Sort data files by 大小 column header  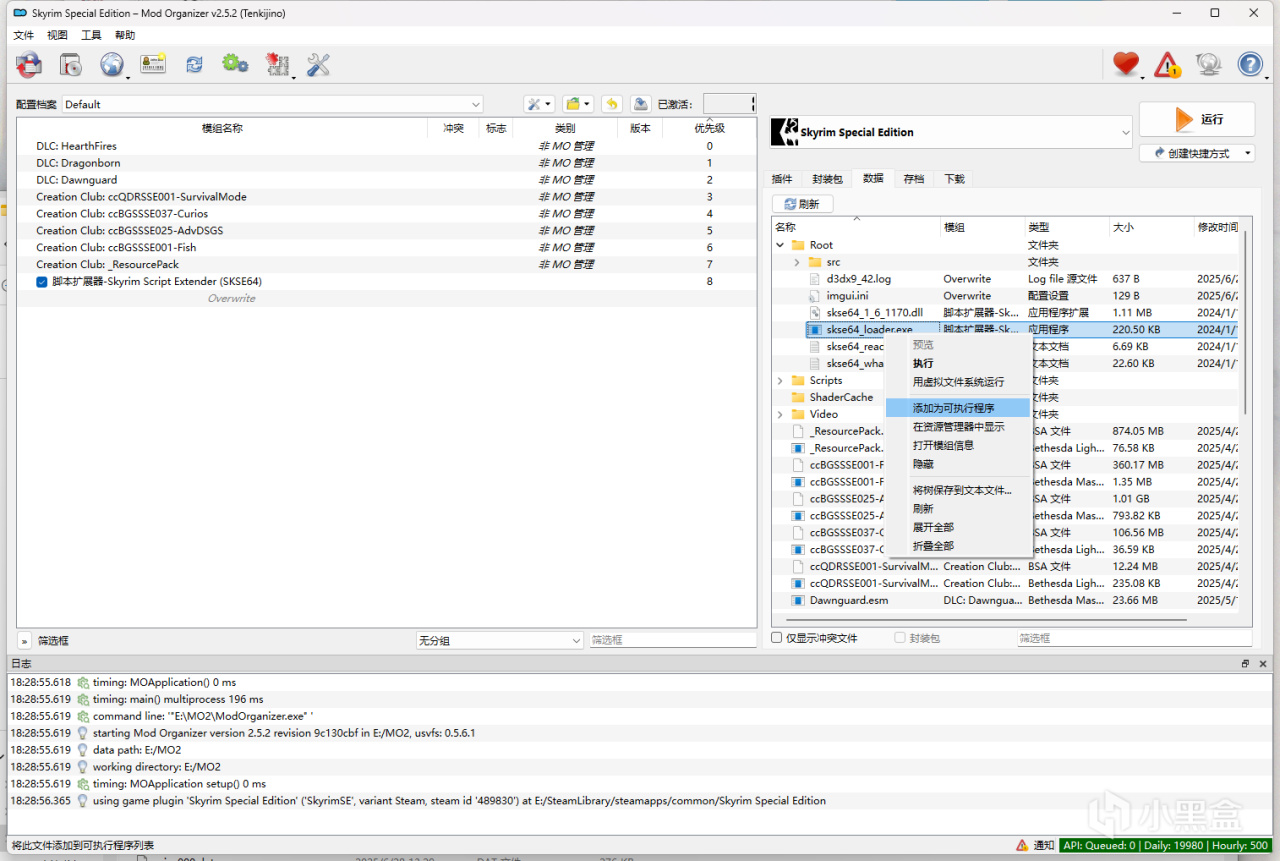1151,227
